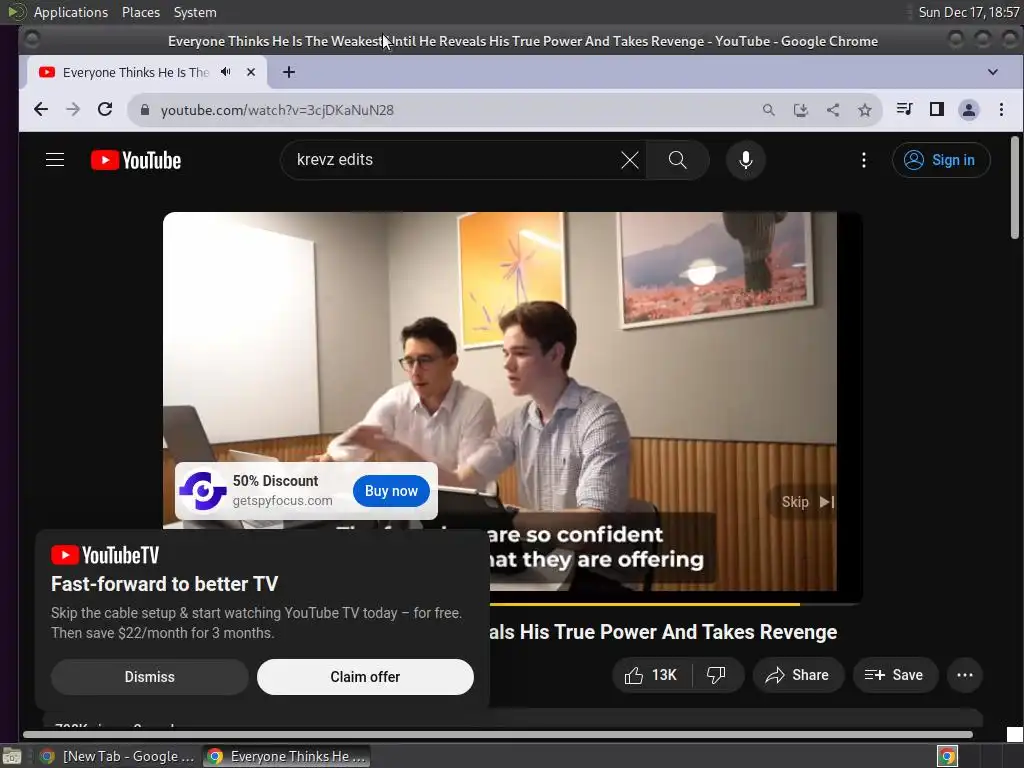Screen dimensions: 1024x768
Task: Sign in to YouTube
Action: click(941, 160)
